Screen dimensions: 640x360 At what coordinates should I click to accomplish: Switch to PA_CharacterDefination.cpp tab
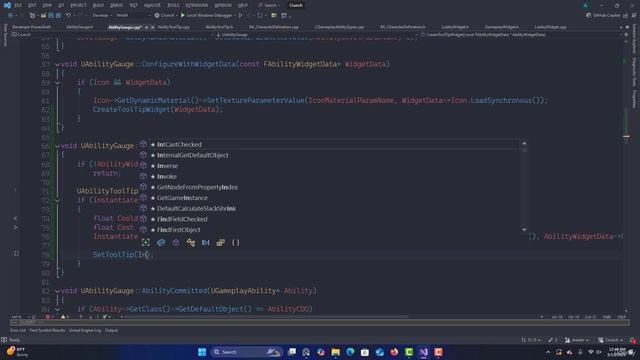273,27
